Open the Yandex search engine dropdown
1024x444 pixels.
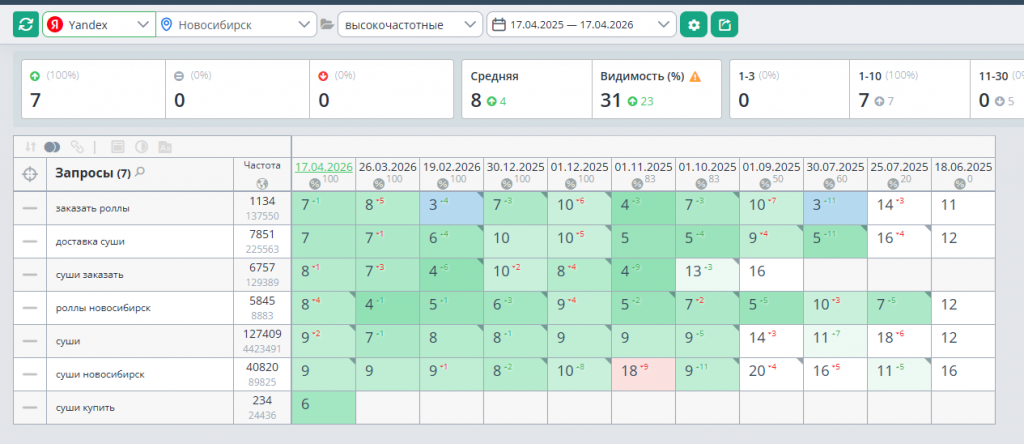(99, 25)
